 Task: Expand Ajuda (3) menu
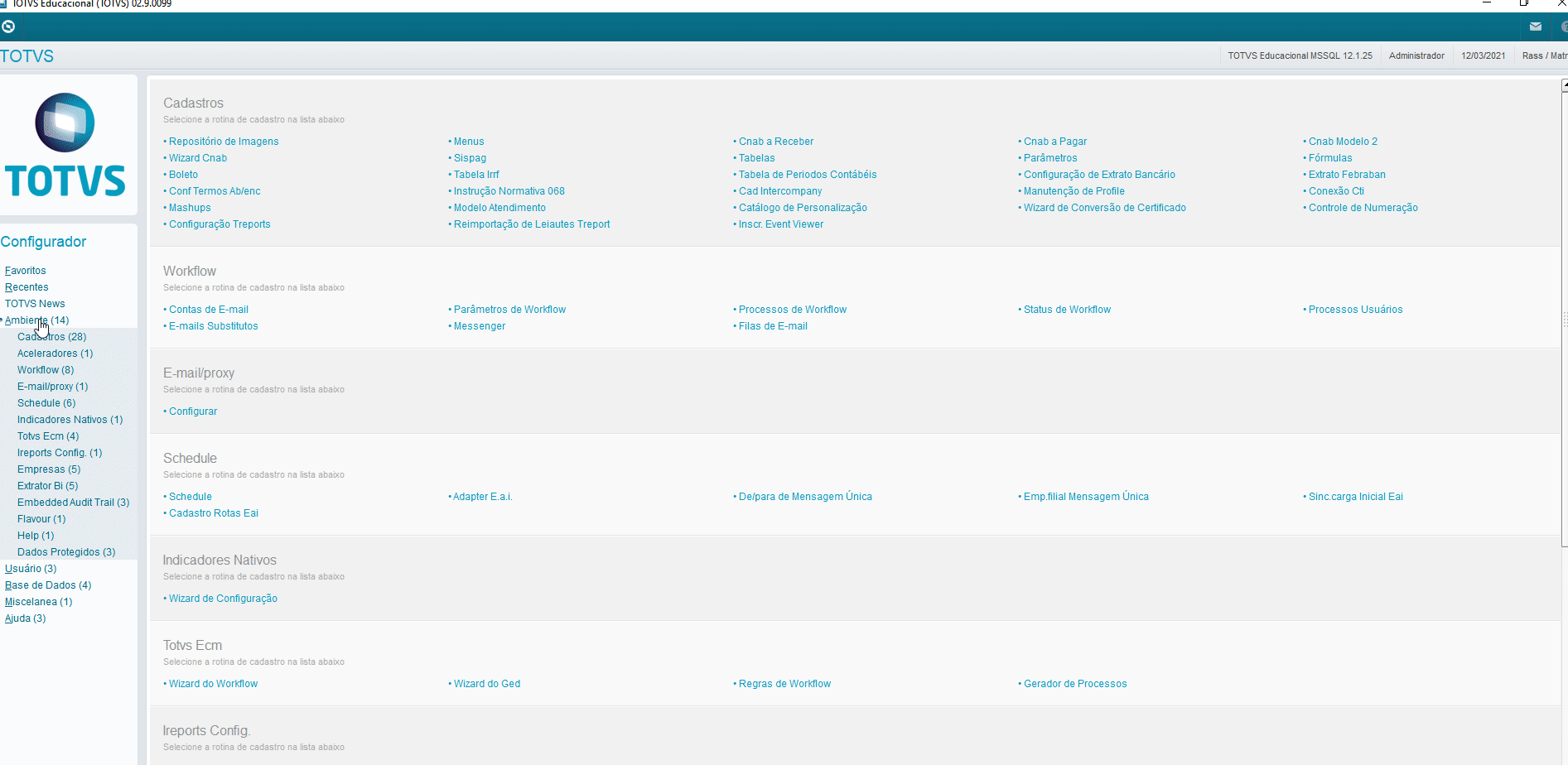click(x=25, y=618)
